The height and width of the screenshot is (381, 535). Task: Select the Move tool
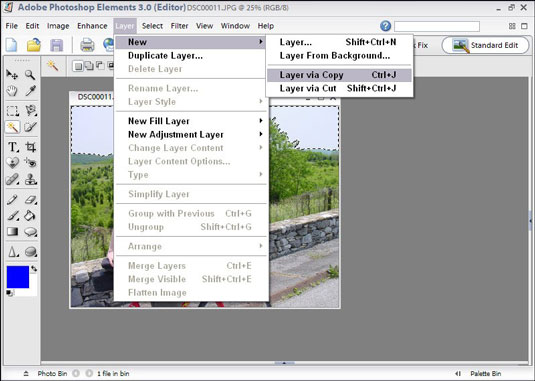click(12, 74)
